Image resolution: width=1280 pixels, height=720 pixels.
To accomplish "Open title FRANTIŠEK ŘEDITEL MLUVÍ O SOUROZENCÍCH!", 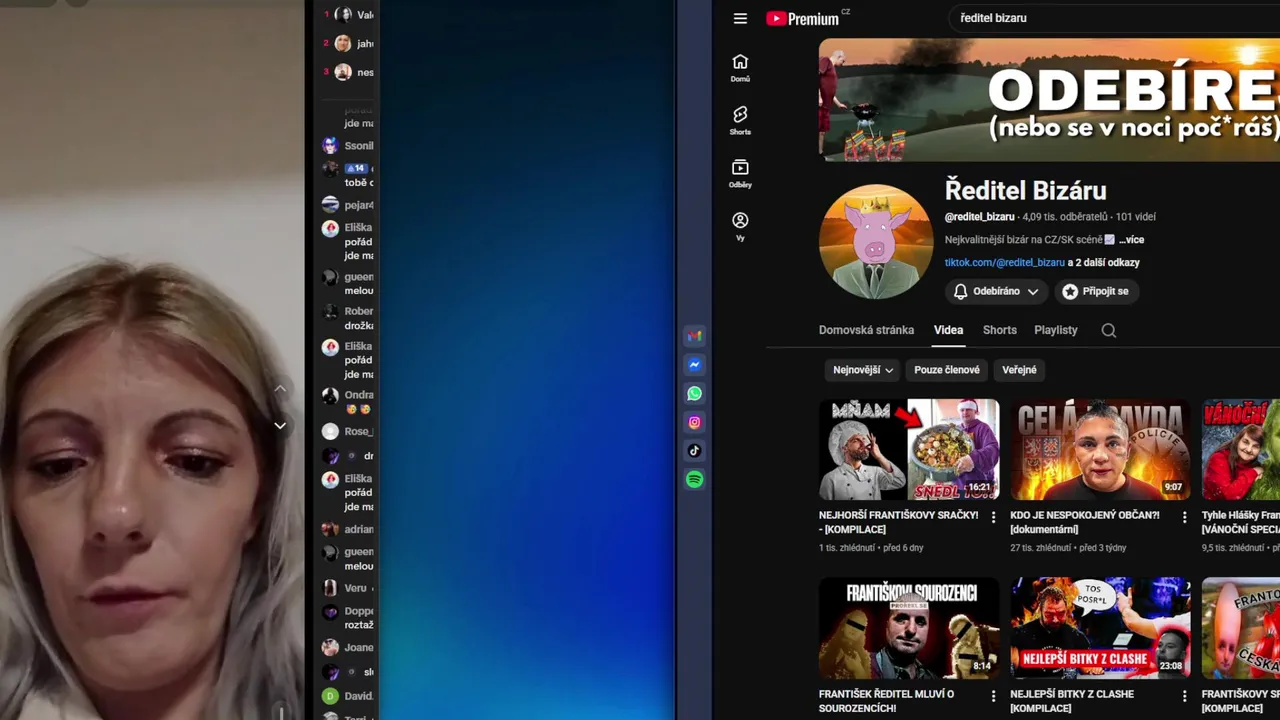I will pyautogui.click(x=887, y=701).
